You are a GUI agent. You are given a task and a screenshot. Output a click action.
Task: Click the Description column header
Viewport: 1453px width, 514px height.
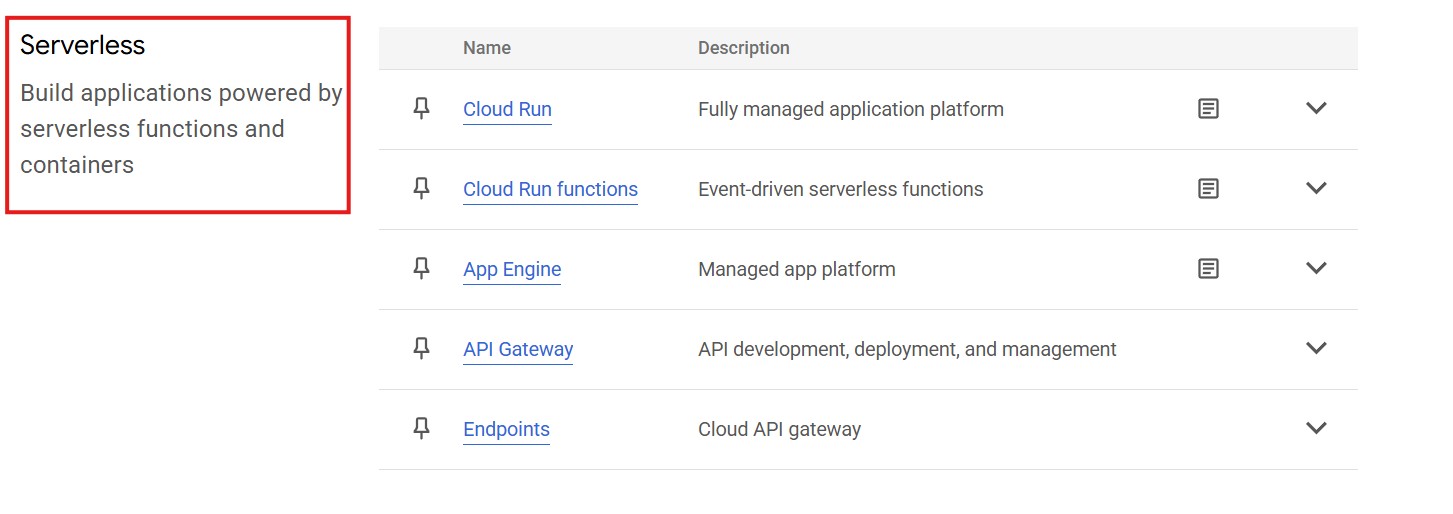click(743, 48)
